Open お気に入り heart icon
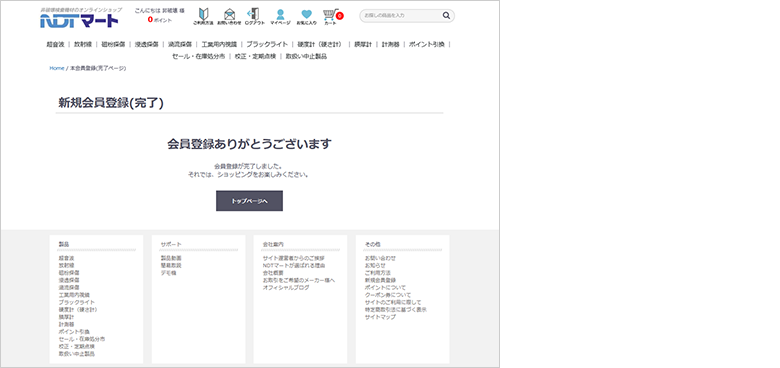This screenshot has height=368, width=780. coord(306,16)
